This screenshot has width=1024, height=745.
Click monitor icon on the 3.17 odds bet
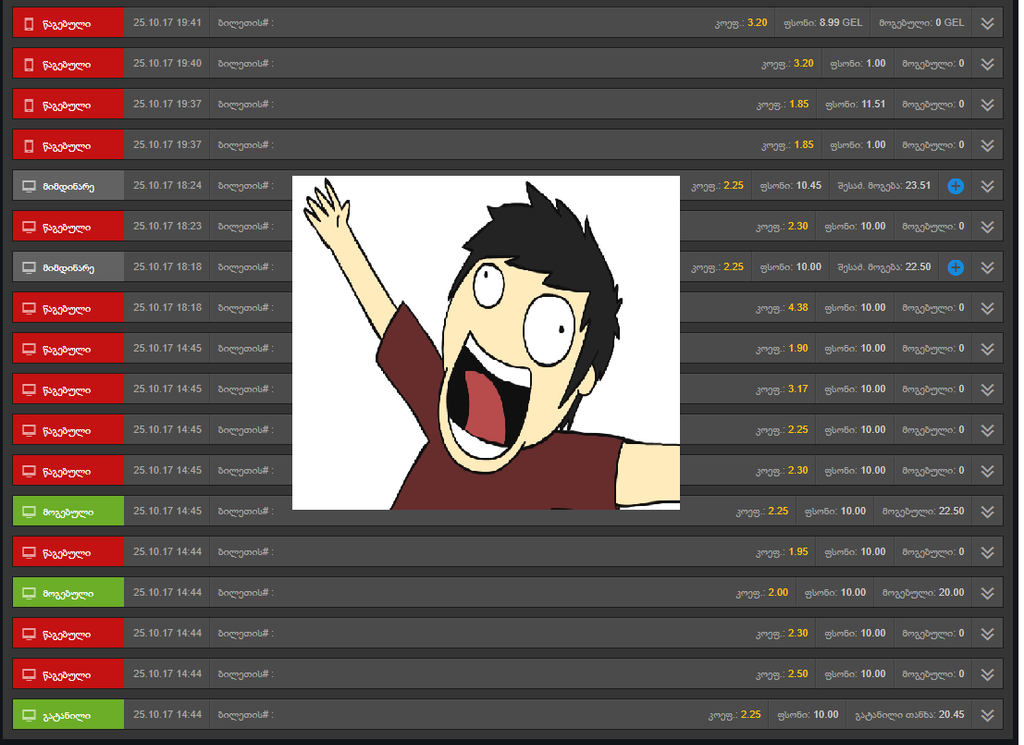tap(29, 390)
